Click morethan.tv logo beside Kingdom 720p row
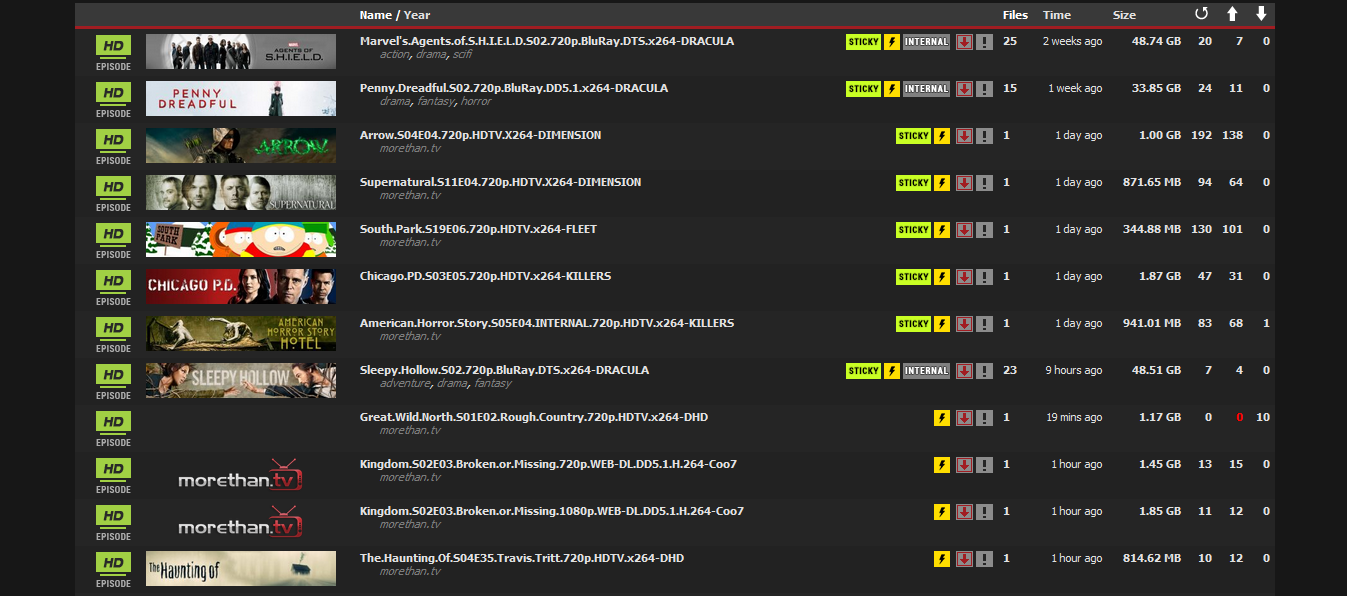The image size is (1347, 596). pos(241,475)
